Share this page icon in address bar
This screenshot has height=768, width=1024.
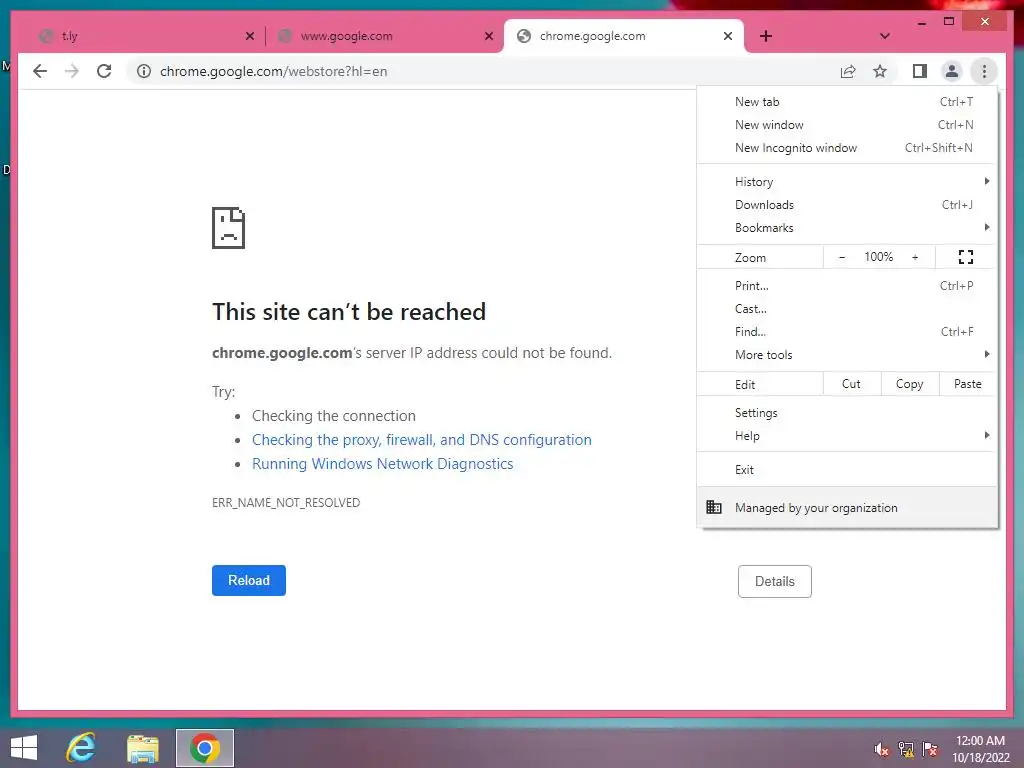pyautogui.click(x=848, y=71)
